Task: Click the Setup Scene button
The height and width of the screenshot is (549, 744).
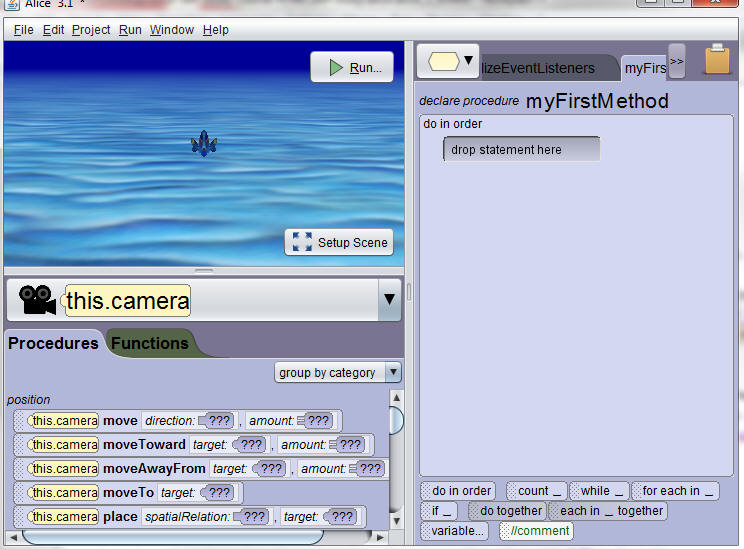Action: click(x=339, y=242)
